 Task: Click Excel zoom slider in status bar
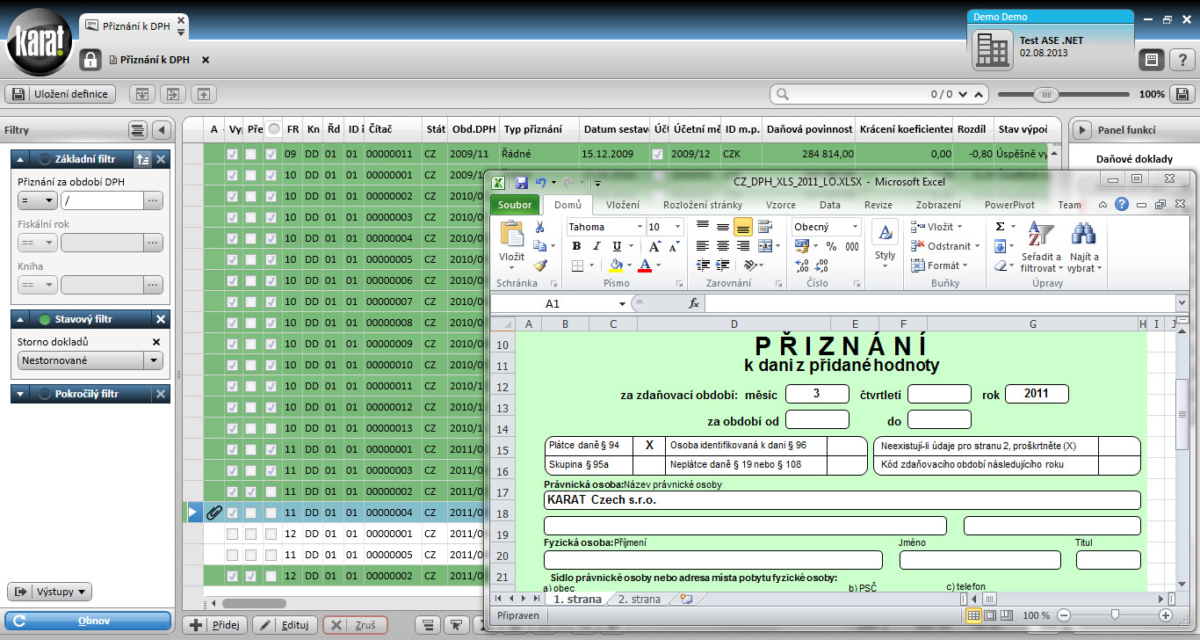click(x=1115, y=615)
